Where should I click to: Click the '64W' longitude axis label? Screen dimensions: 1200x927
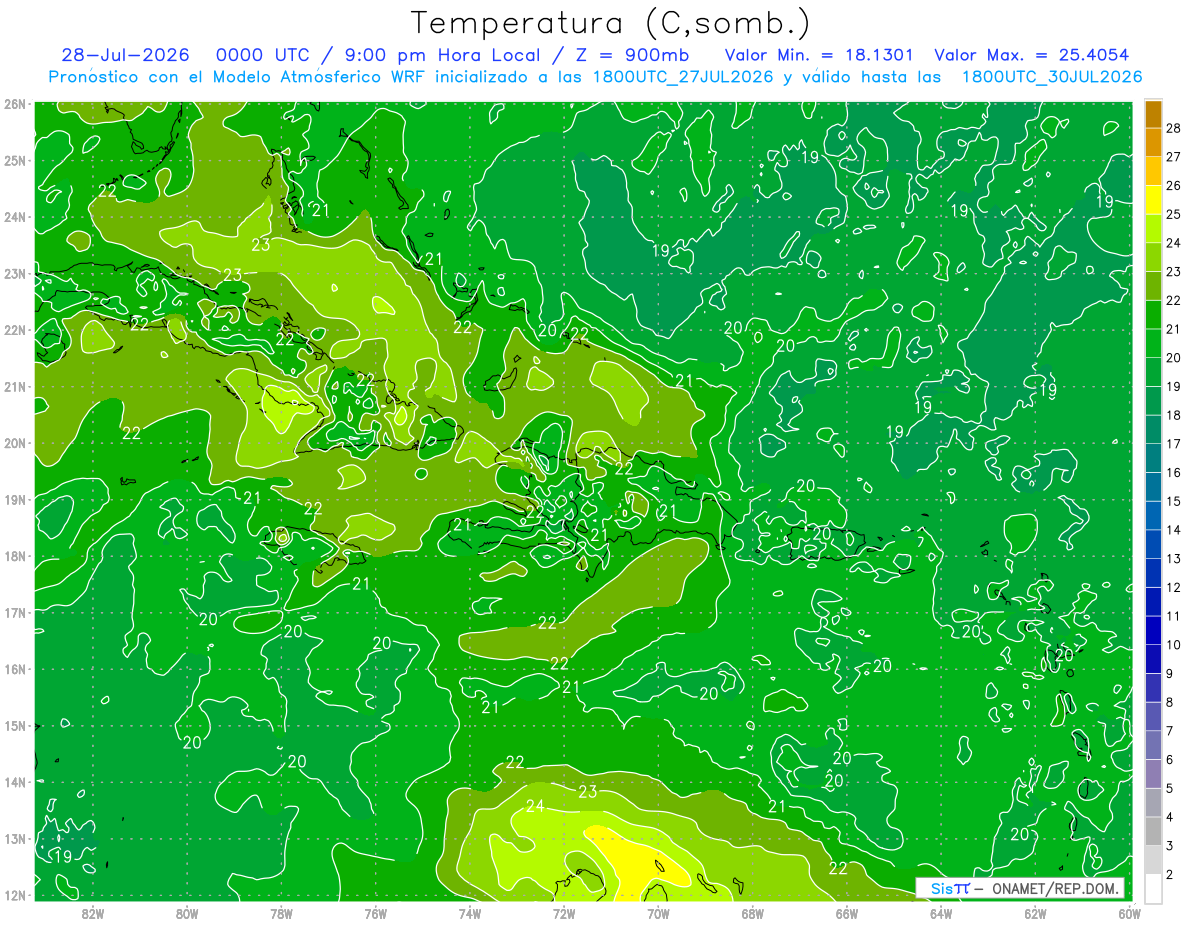(x=941, y=912)
